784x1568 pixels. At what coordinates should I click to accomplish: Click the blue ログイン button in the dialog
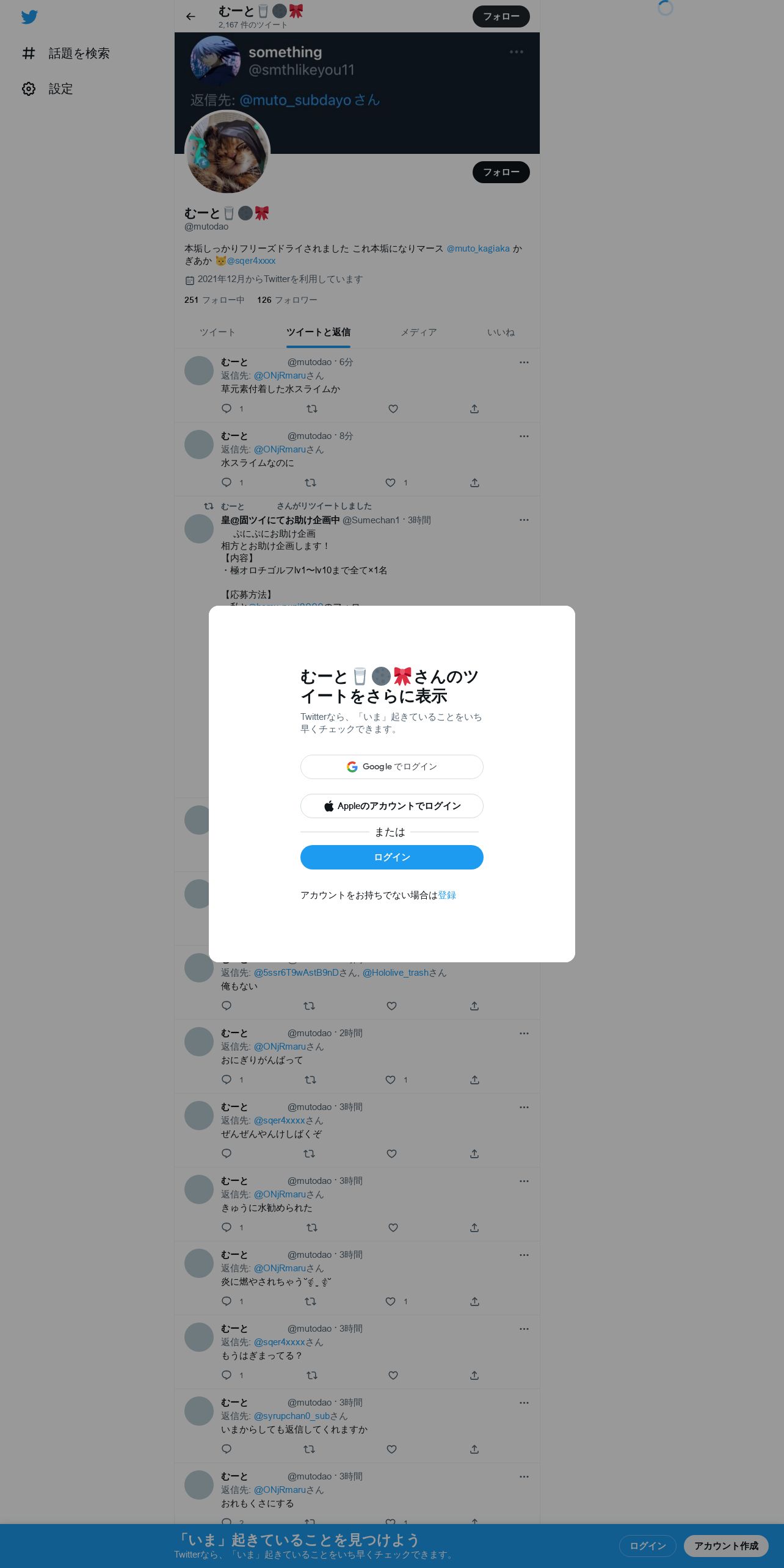pyautogui.click(x=392, y=857)
